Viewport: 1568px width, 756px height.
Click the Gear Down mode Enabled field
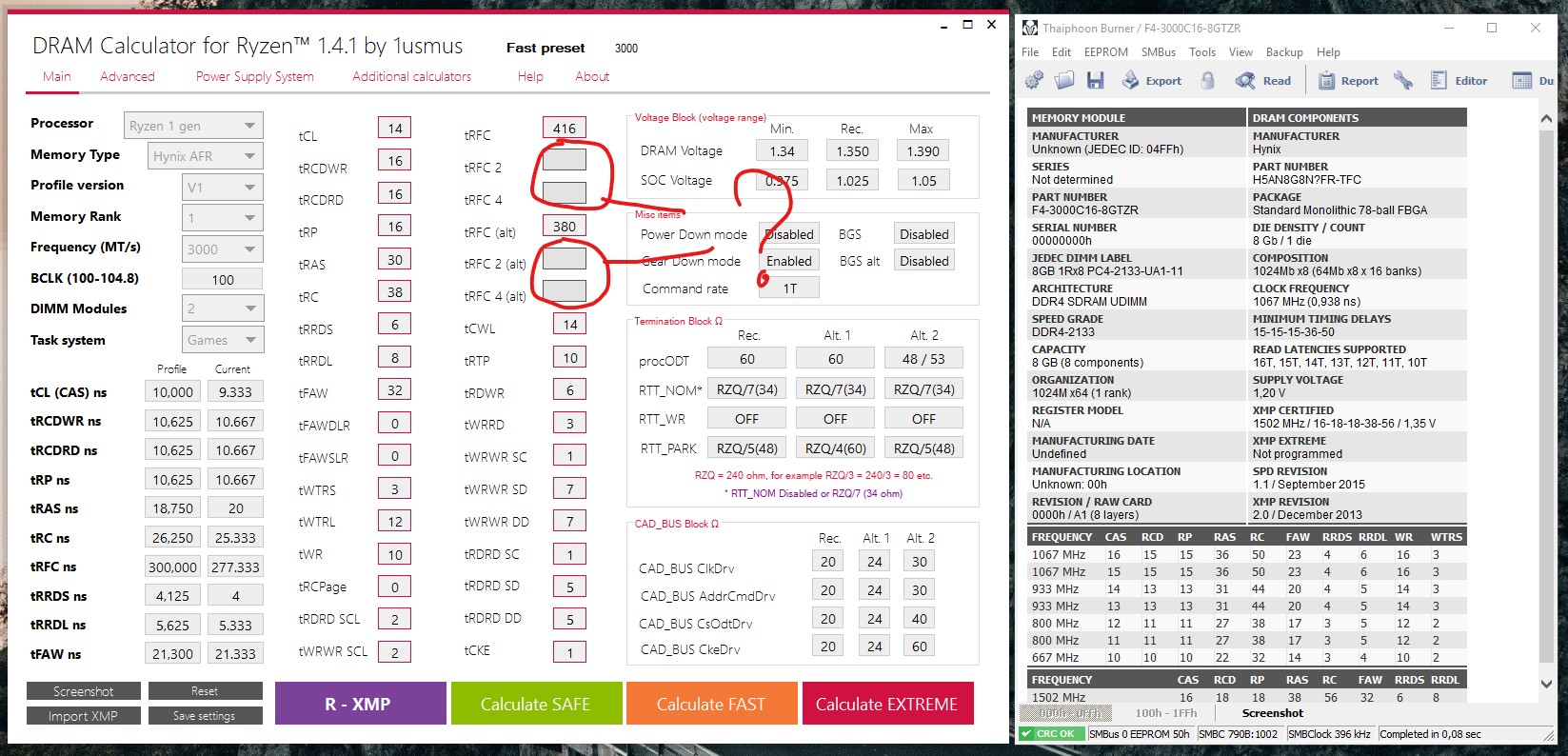[x=789, y=261]
